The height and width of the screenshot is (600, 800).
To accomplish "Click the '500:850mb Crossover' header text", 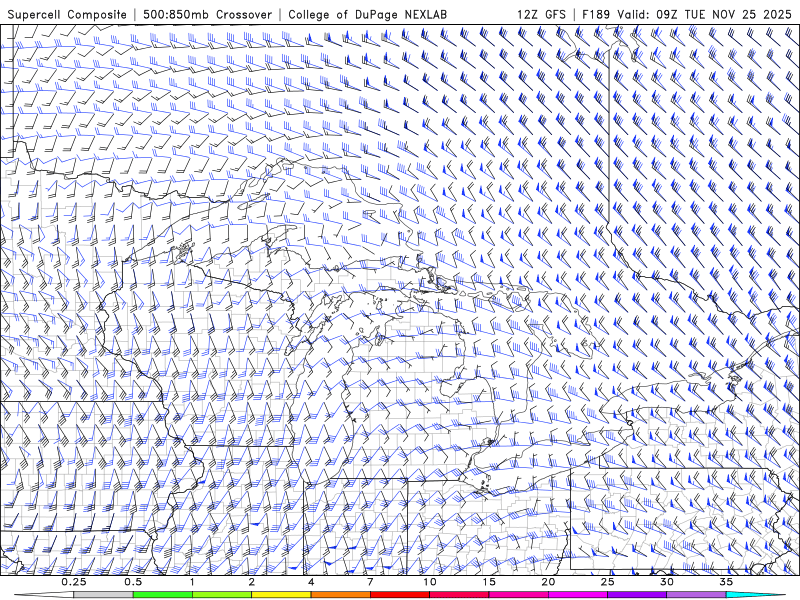I will (x=208, y=15).
